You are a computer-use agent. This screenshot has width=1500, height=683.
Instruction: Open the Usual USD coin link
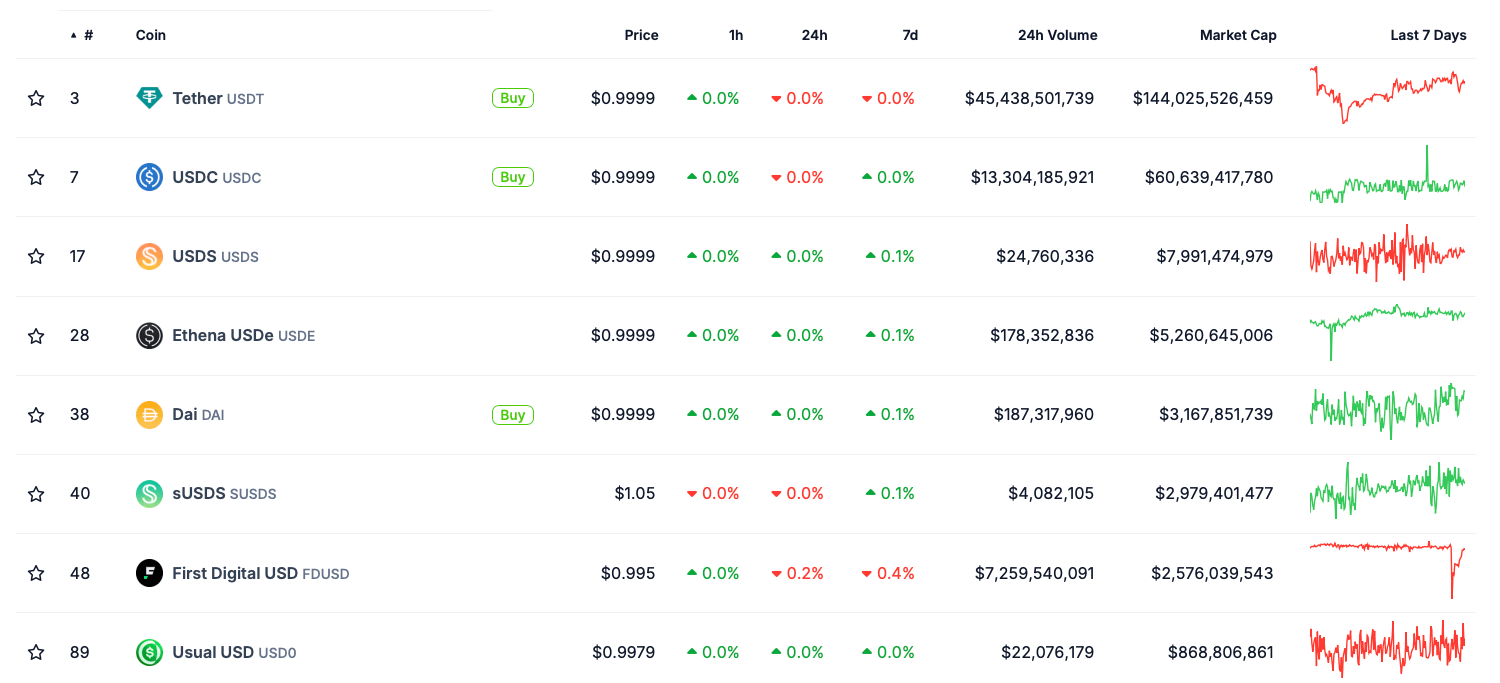coord(234,652)
